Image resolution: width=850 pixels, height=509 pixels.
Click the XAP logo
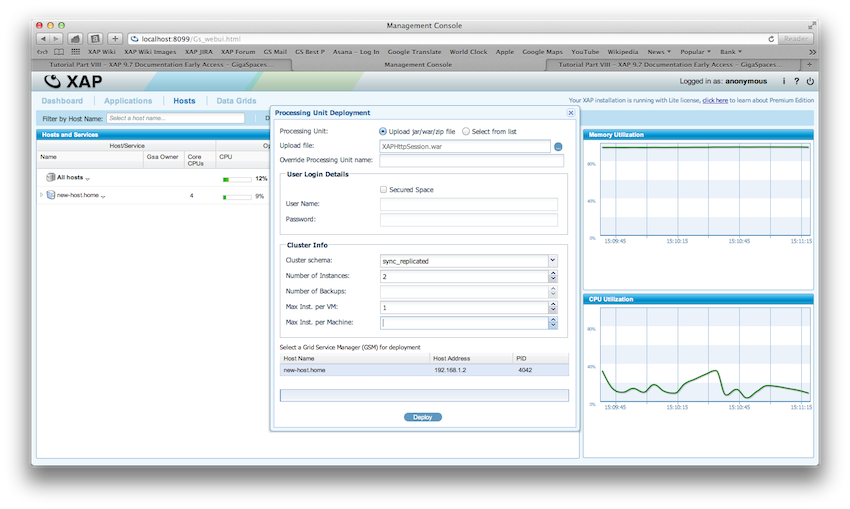coord(73,81)
